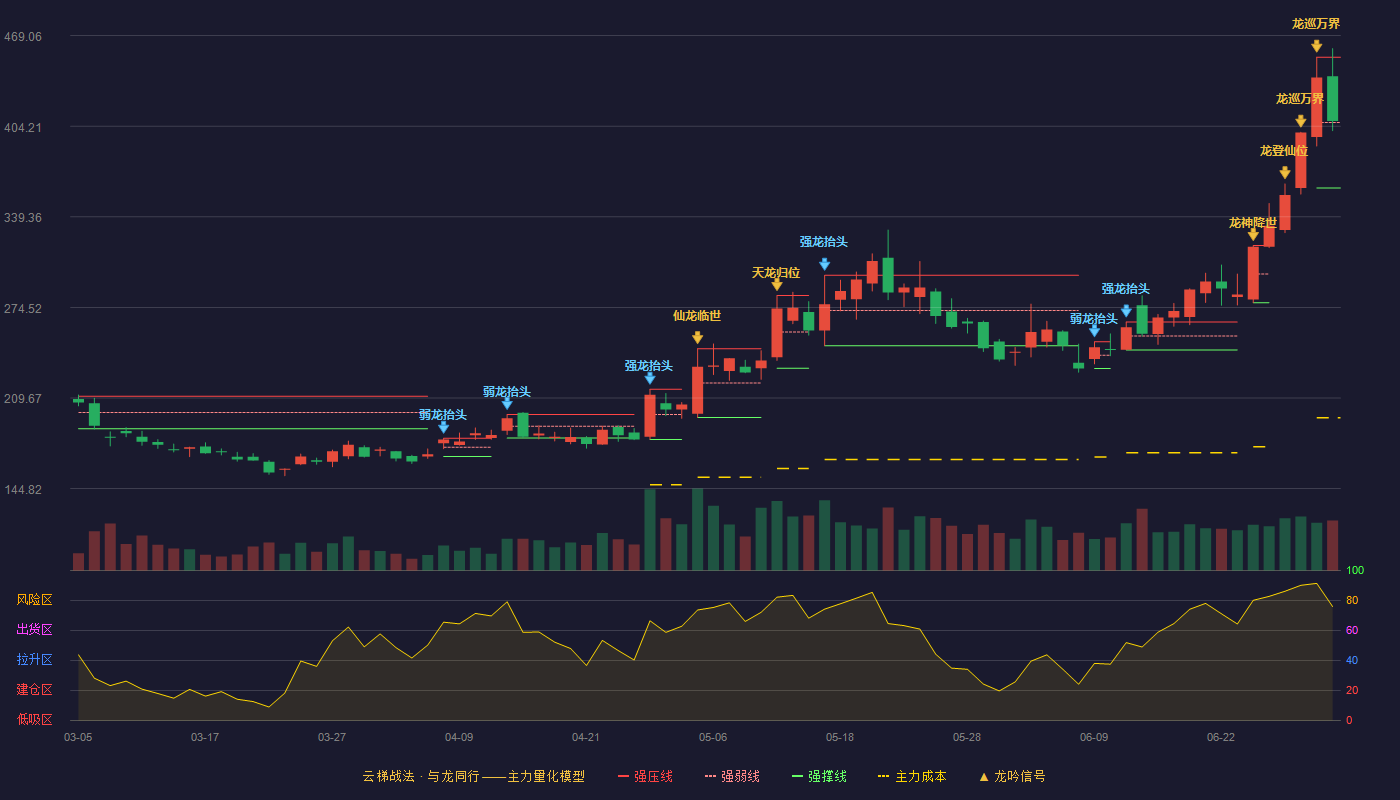
Task: Click the 05-18 date label
Action: tap(840, 737)
